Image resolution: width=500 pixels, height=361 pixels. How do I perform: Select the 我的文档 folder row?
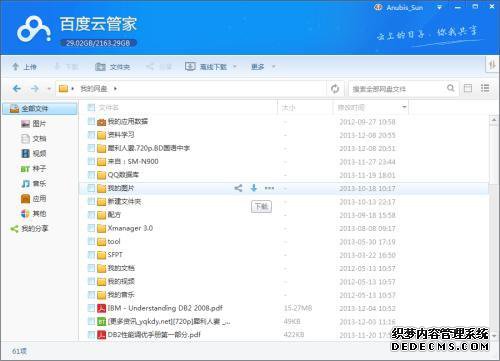(x=284, y=268)
